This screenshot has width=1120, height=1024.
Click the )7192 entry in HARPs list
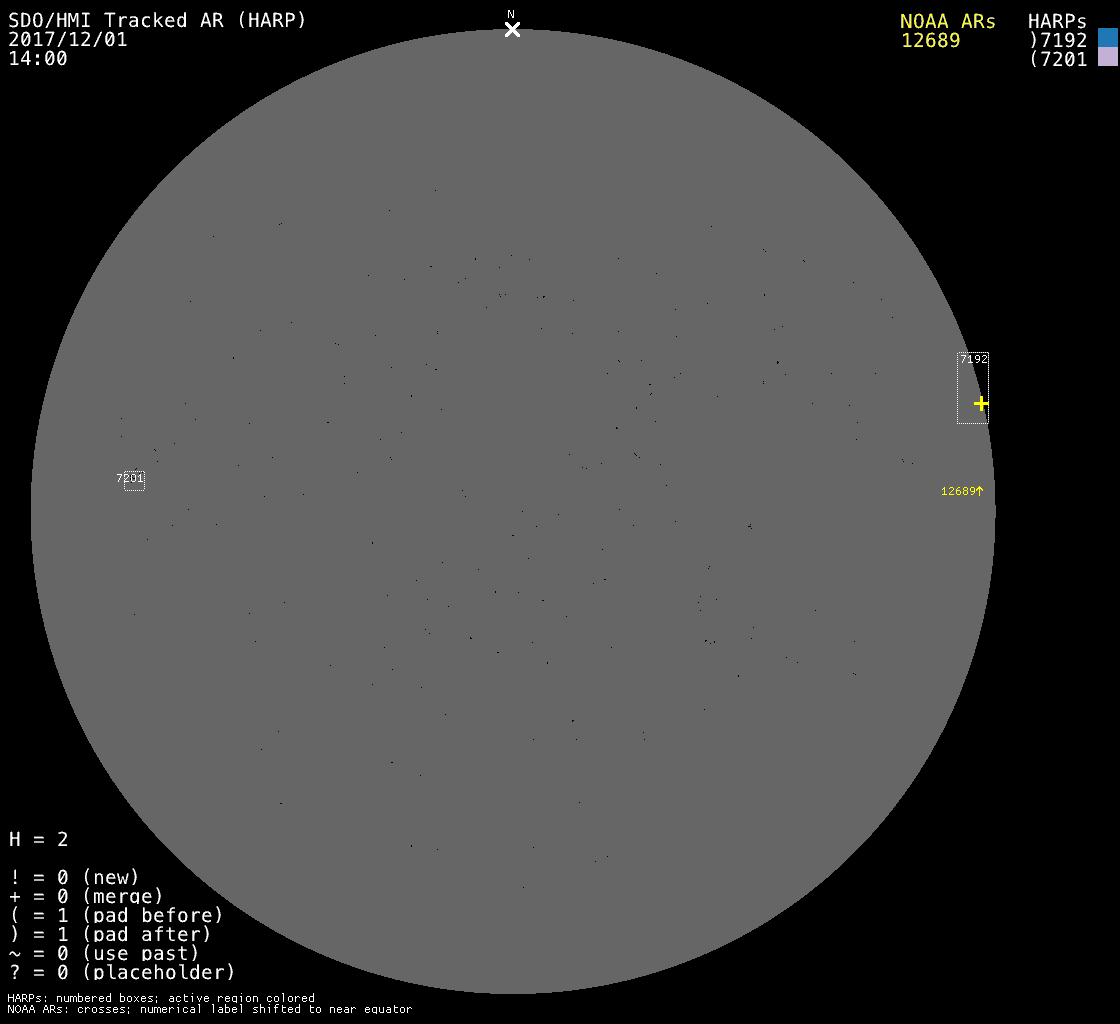click(1058, 40)
